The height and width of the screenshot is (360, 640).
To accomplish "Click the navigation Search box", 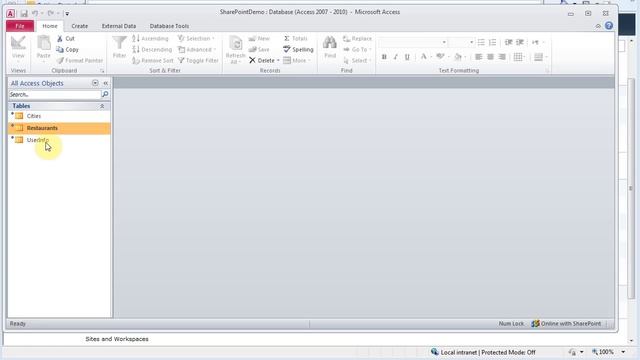I will pos(54,94).
